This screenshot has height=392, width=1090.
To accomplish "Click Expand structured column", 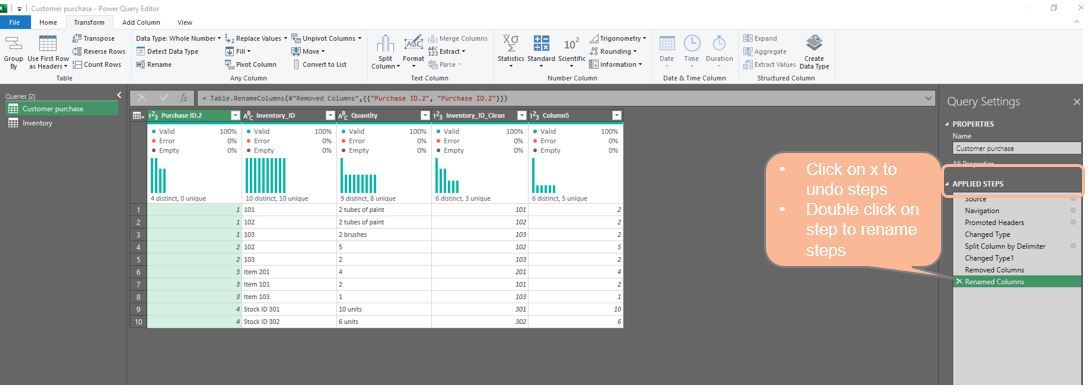I will click(x=760, y=38).
